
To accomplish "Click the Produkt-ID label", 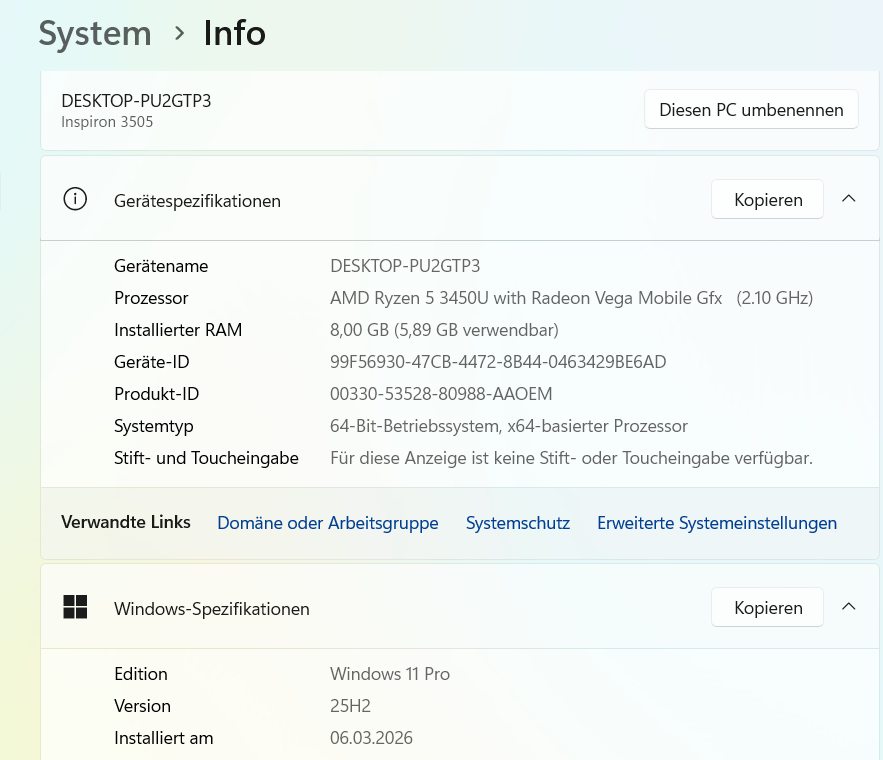I will pos(157,394).
